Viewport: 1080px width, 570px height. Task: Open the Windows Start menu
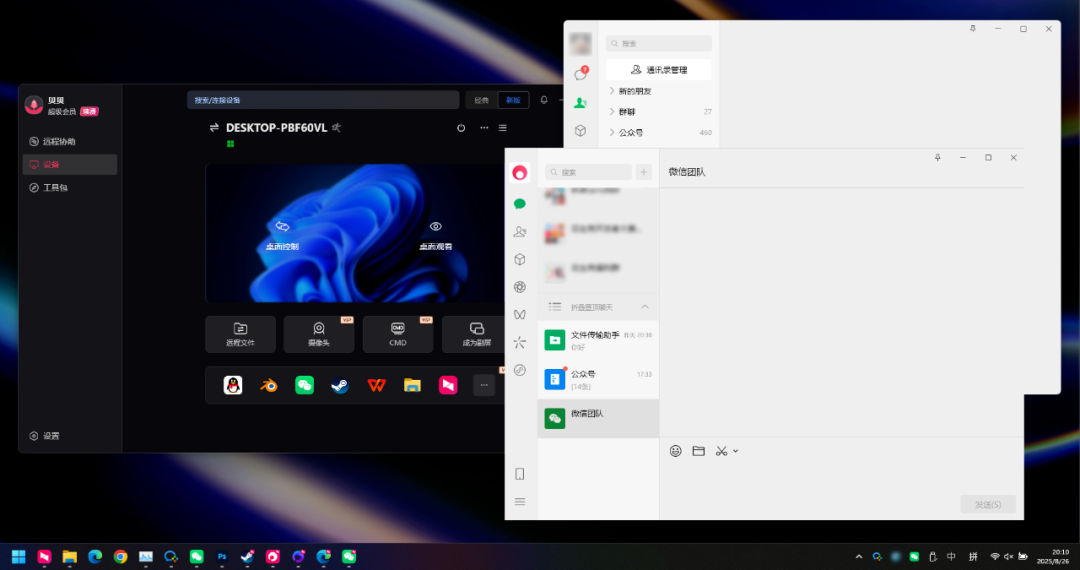click(19, 556)
